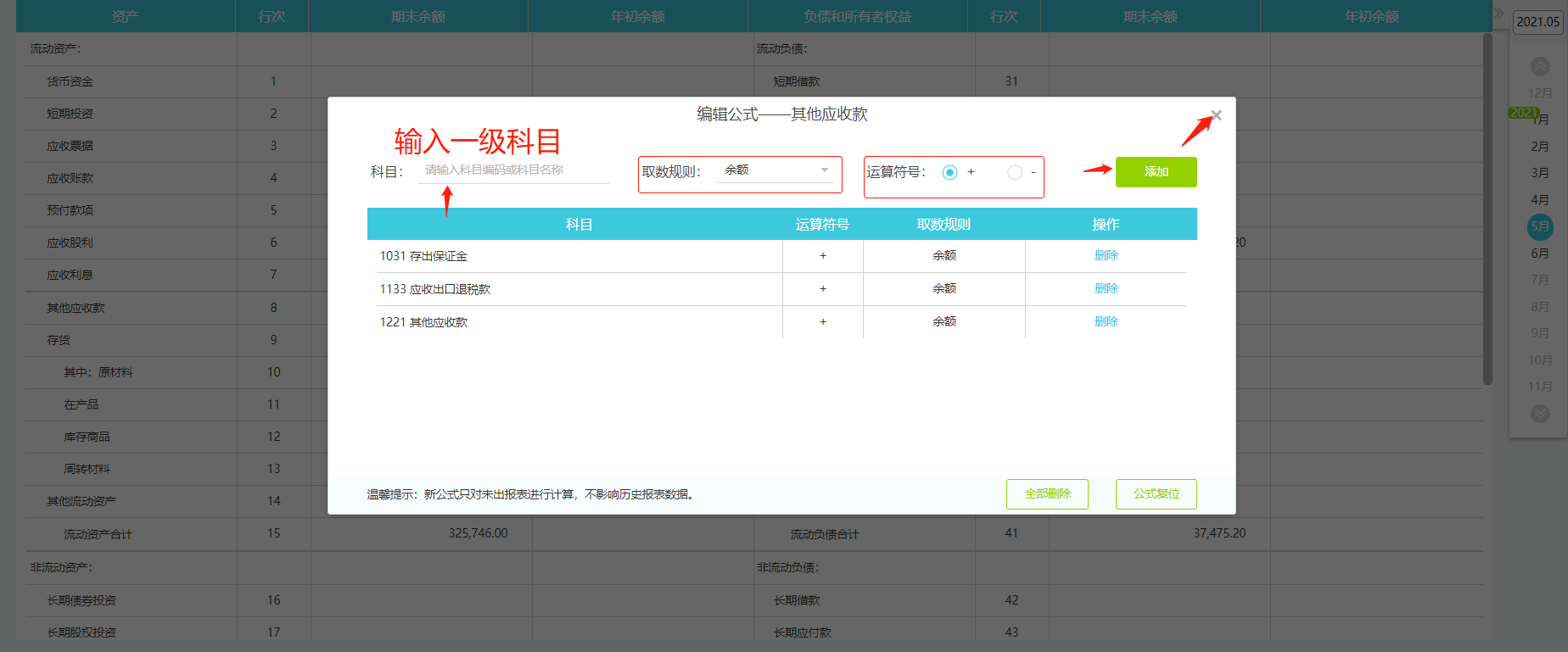Delete the 1031 存出保证金 row
This screenshot has width=1568, height=652.
coord(1106,255)
